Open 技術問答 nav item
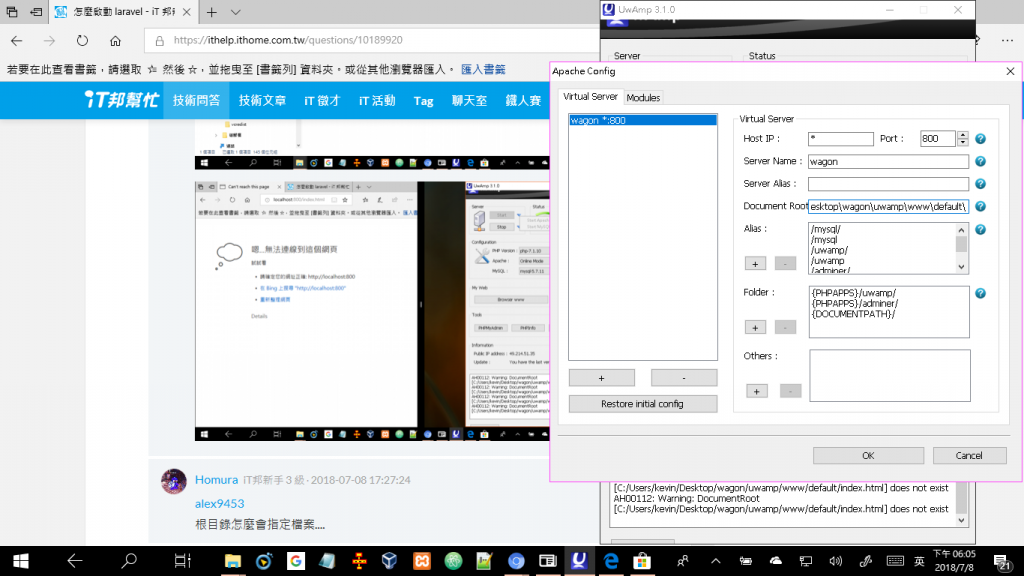This screenshot has width=1024, height=576. pyautogui.click(x=197, y=101)
